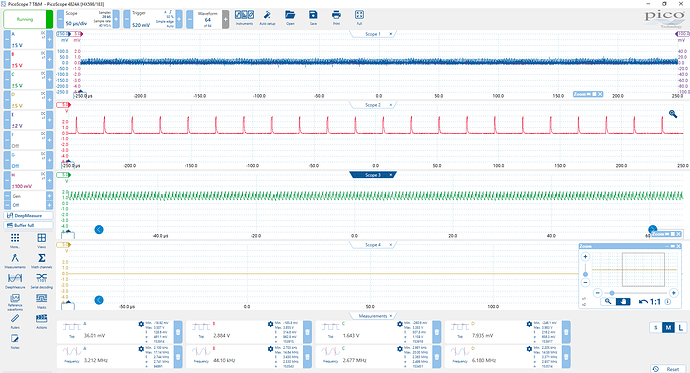This screenshot has height=373, width=690.
Task: Open channel C ±5 V range options
Action: (x=28, y=80)
